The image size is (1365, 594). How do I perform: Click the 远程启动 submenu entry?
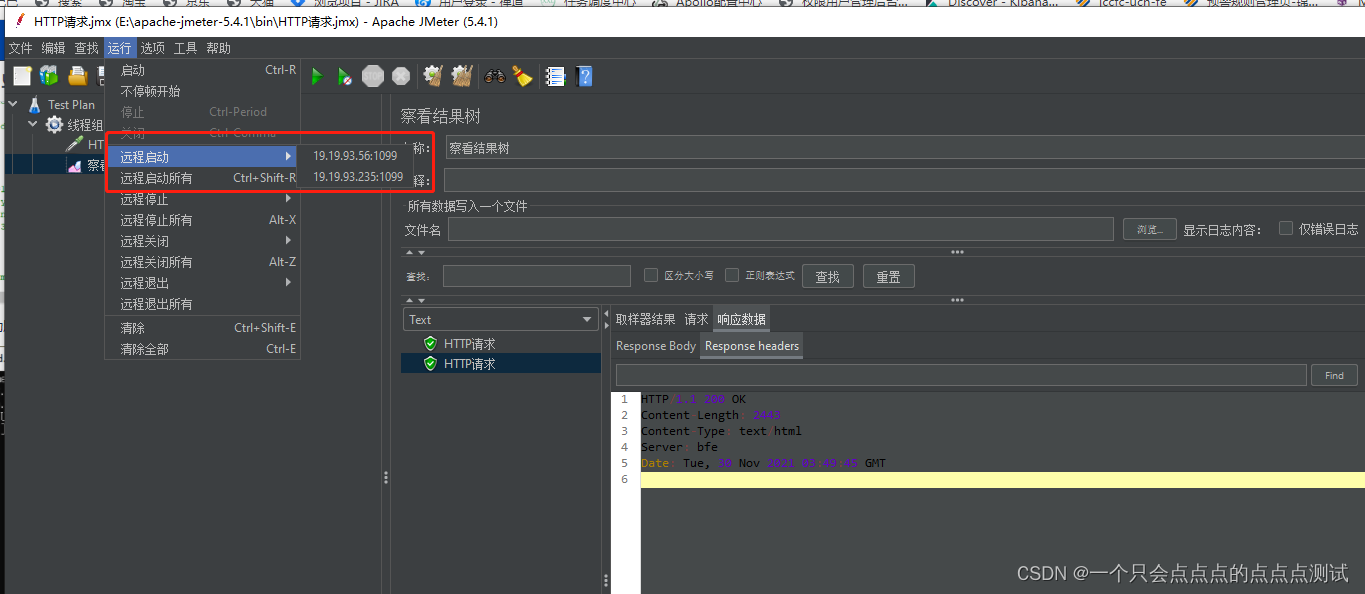203,157
